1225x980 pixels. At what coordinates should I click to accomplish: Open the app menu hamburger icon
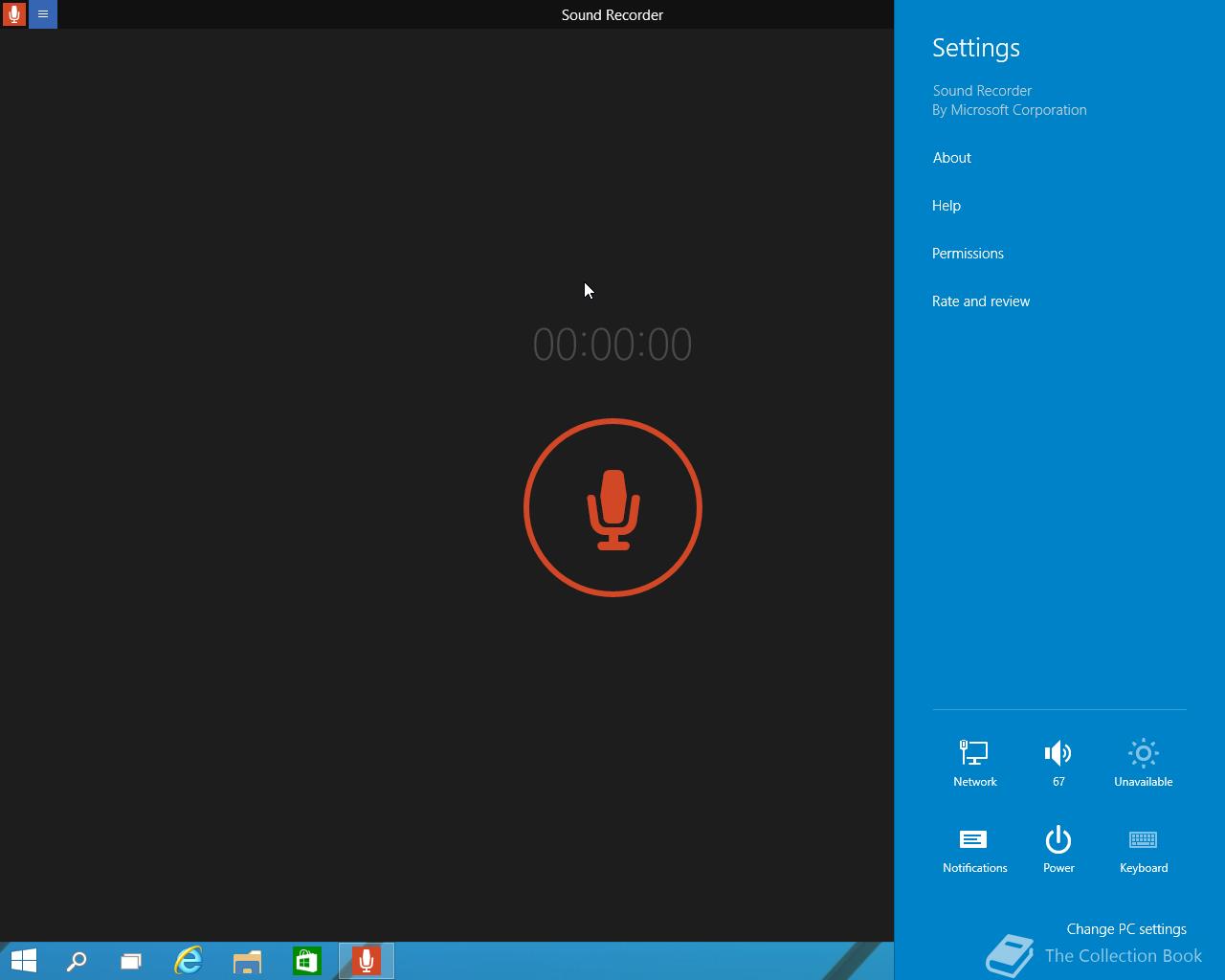tap(43, 14)
